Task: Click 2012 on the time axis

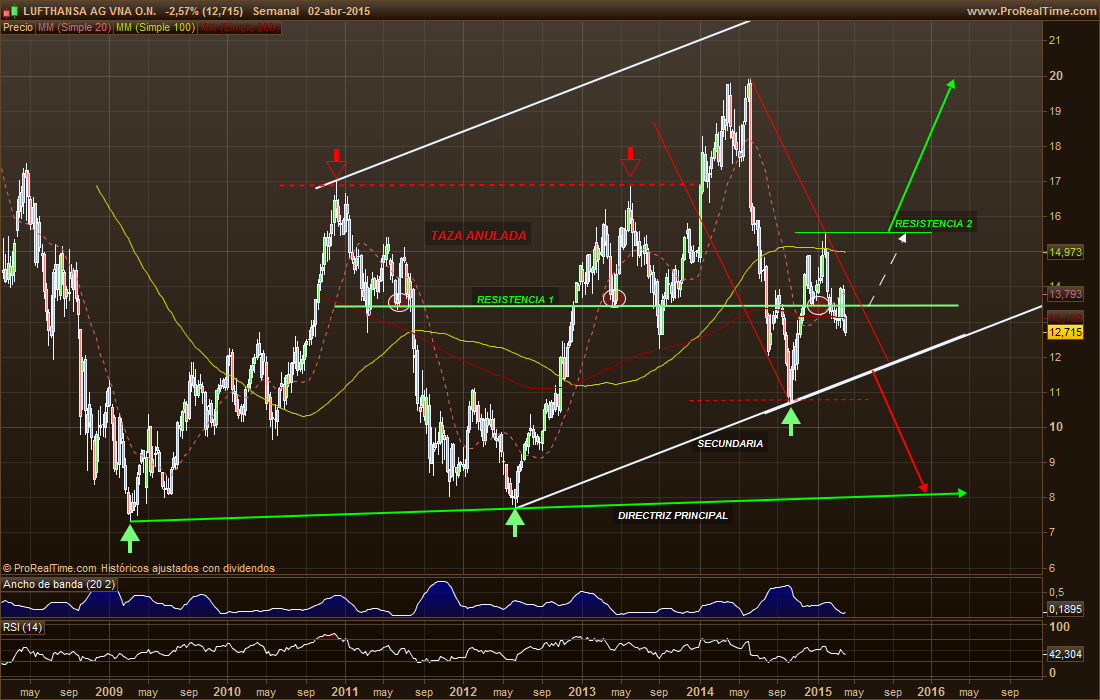Action: (x=463, y=692)
